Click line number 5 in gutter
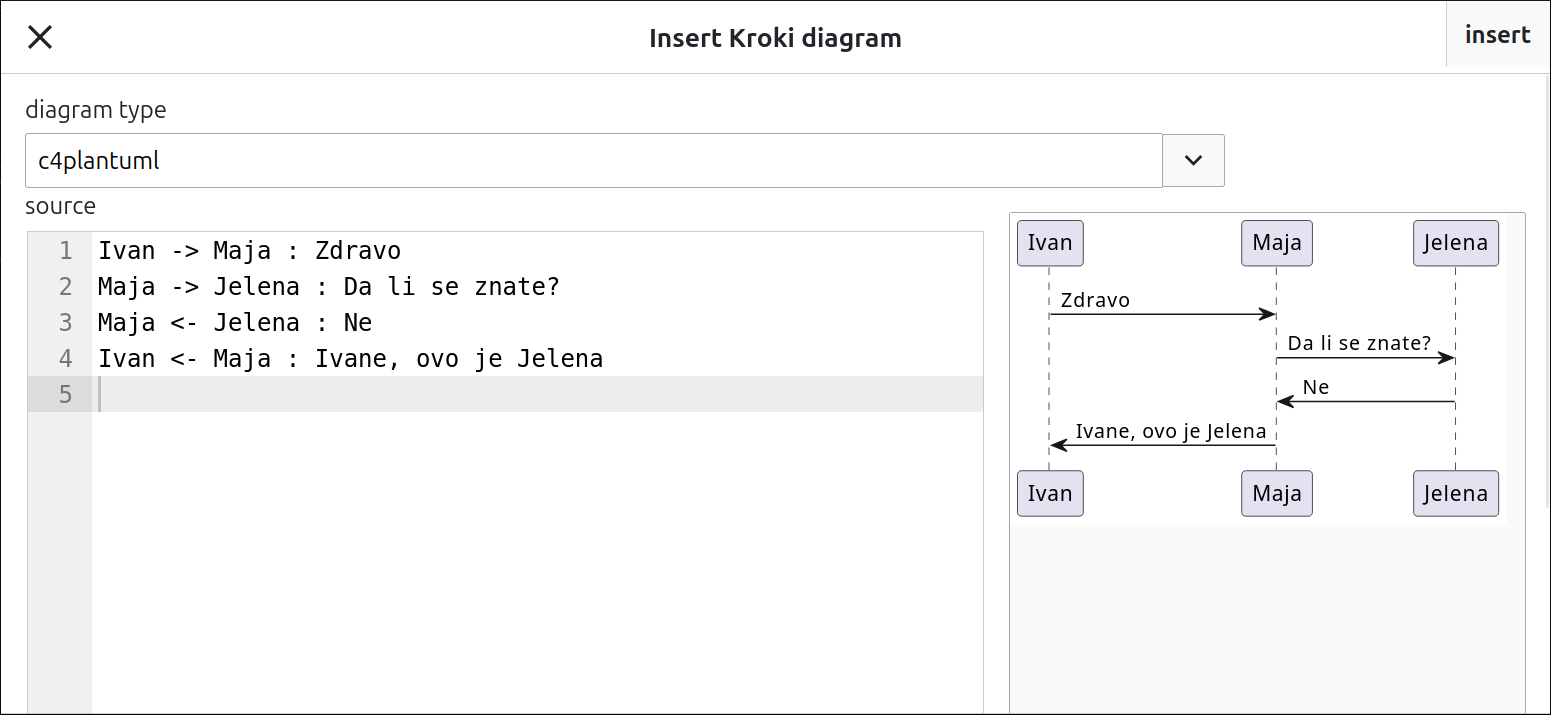The height and width of the screenshot is (715, 1551). point(65,395)
